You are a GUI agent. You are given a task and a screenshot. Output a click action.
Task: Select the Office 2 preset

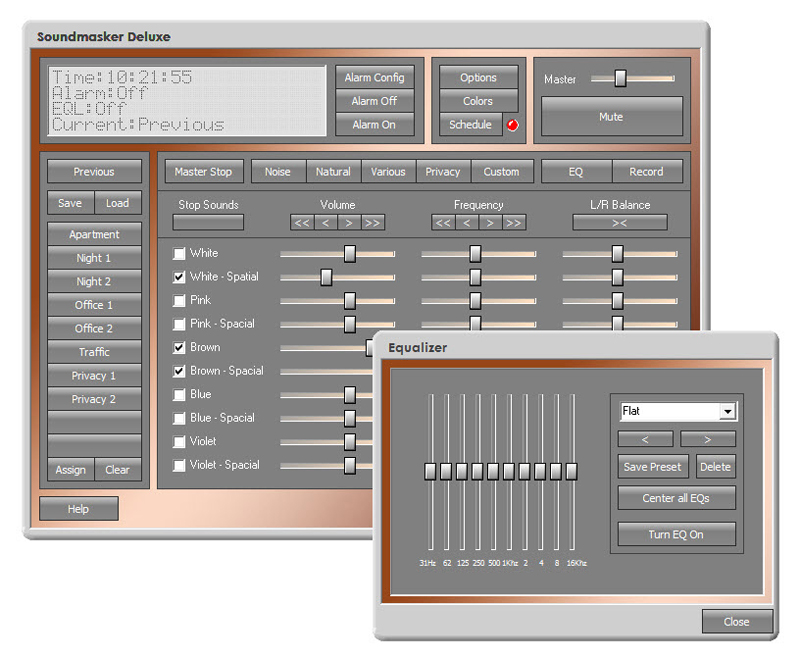tap(94, 328)
